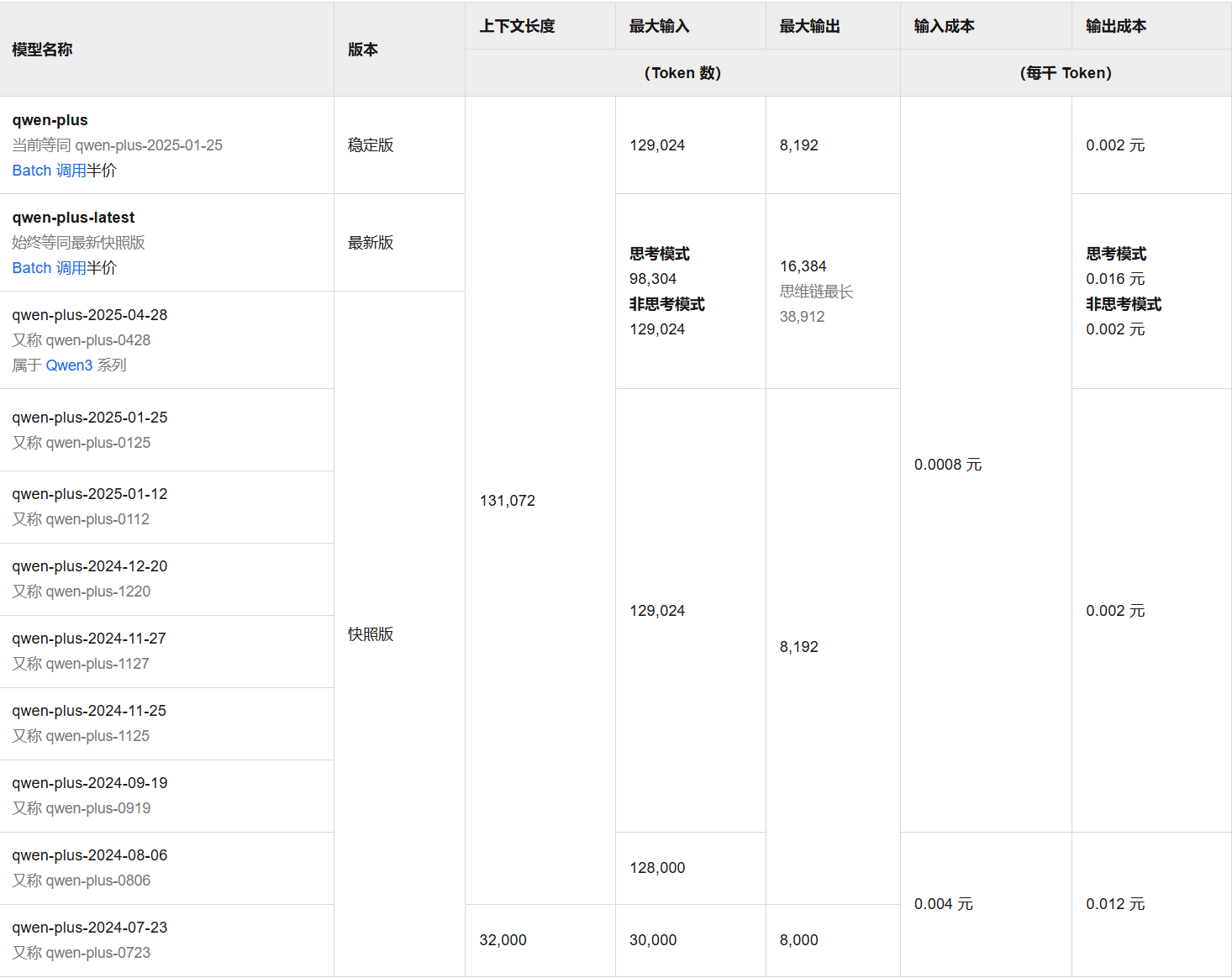The image size is (1232, 978).
Task: Select qwen-plus-2024-11-27 model name
Action: tap(89, 639)
